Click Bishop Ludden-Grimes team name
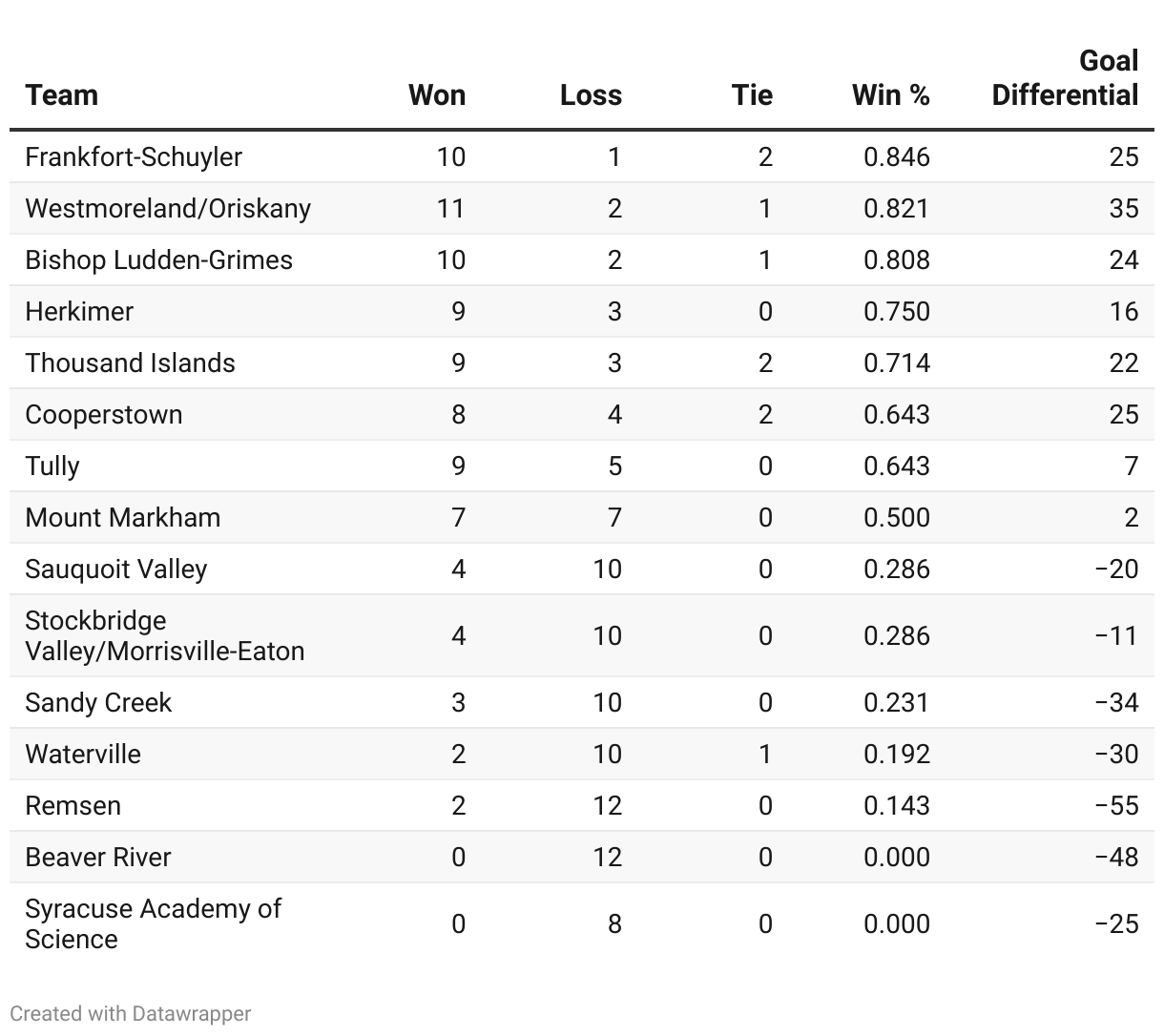The image size is (1164, 1036). pos(159,260)
